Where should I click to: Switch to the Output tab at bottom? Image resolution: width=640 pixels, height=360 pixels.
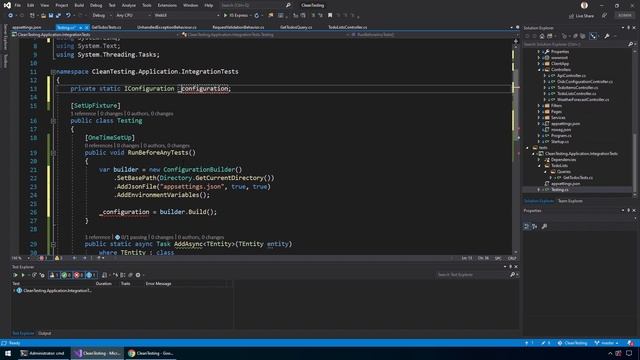tap(44, 333)
